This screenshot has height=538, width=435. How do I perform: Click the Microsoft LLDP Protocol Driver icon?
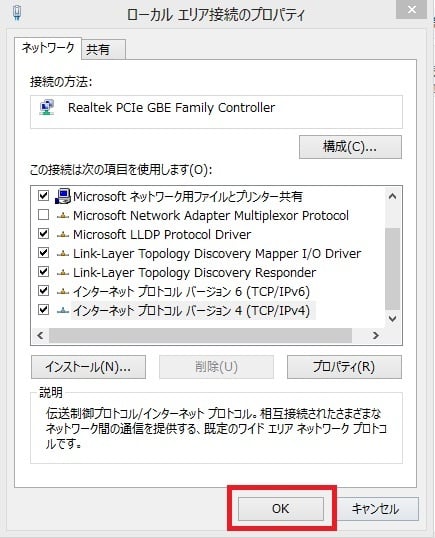coord(63,235)
